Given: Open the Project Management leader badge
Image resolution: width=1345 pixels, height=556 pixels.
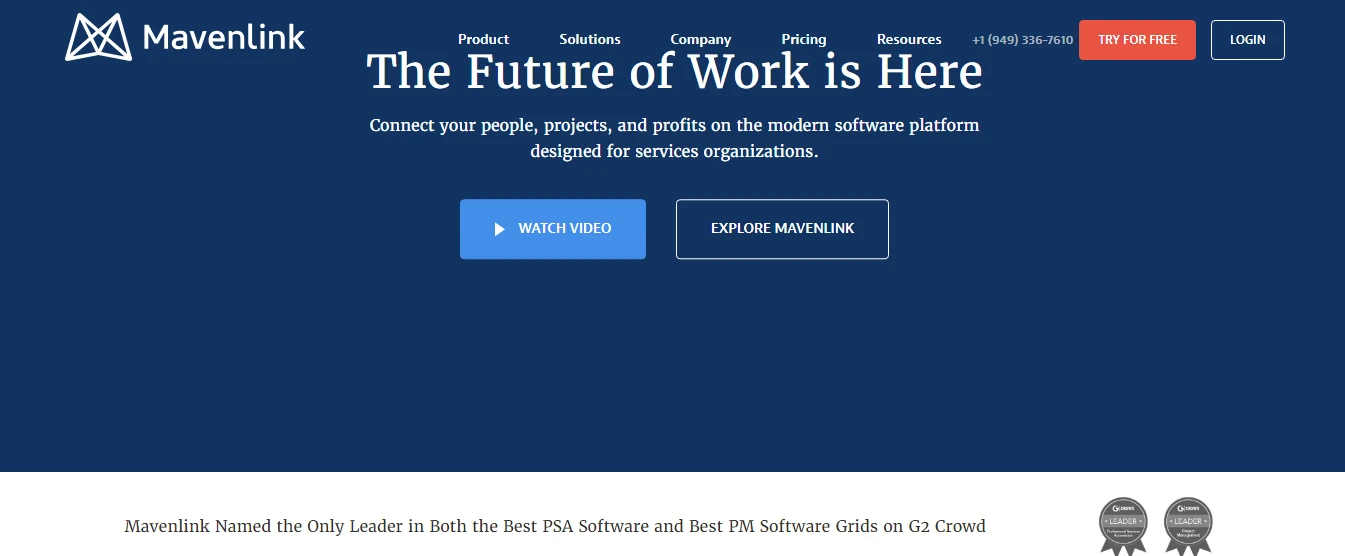Looking at the screenshot, I should [1188, 524].
